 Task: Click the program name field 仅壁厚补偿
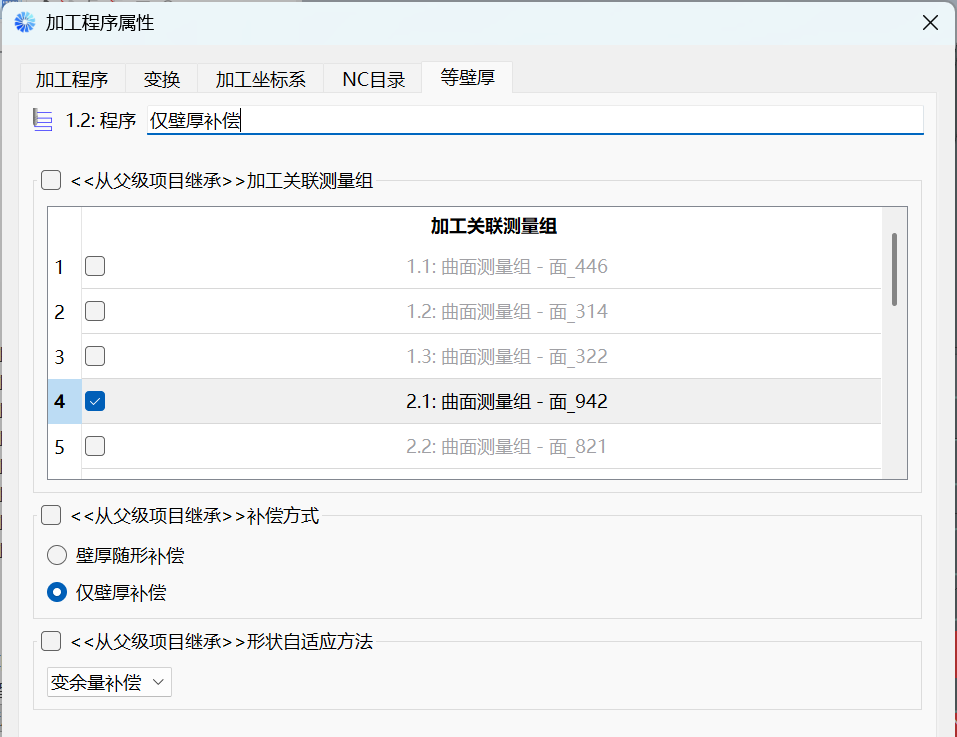[x=534, y=120]
